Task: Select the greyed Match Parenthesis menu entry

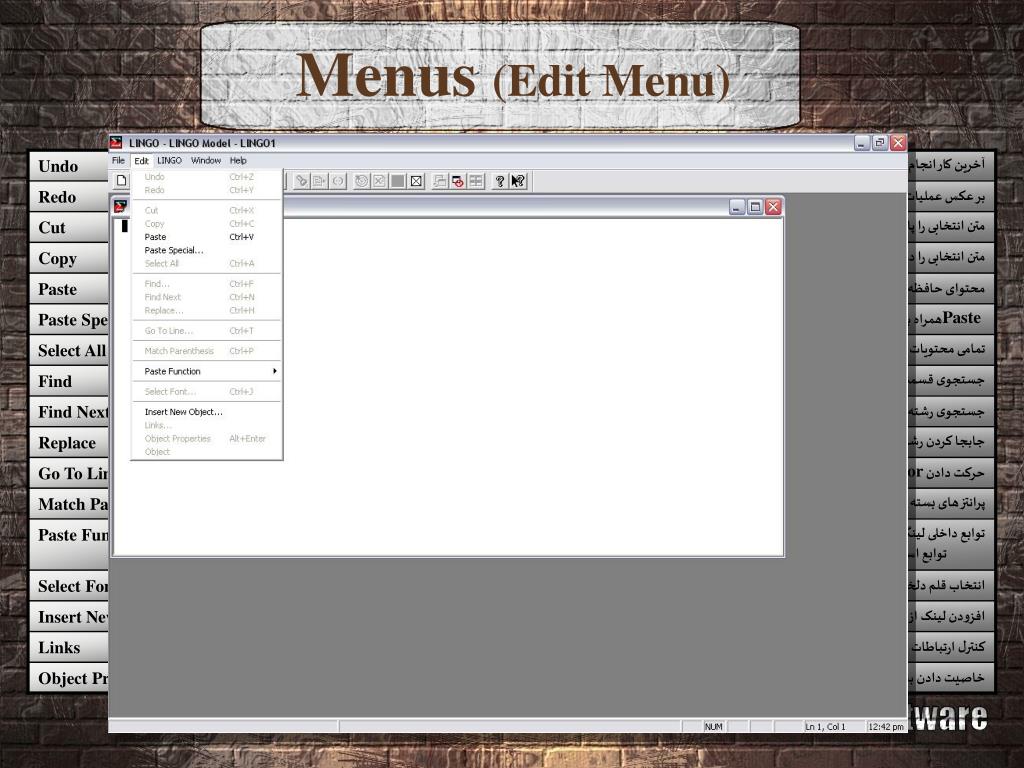Action: point(206,351)
